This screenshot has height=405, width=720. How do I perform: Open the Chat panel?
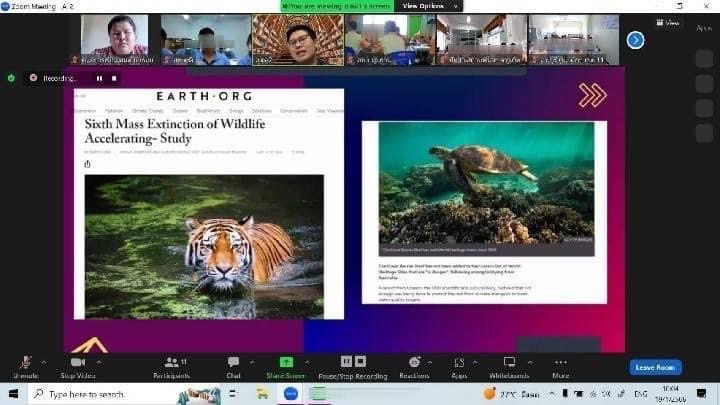coord(233,364)
